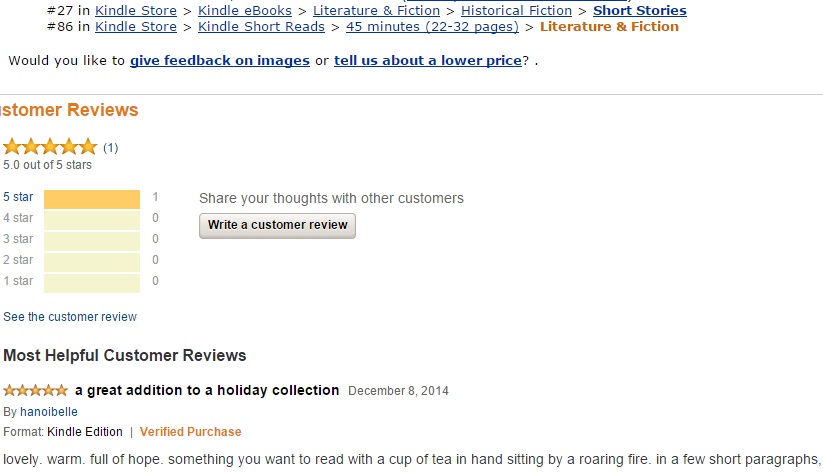Viewport: 823px width, 473px height.
Task: Open 45 minutes (22-32 pages) link
Action: (x=432, y=27)
